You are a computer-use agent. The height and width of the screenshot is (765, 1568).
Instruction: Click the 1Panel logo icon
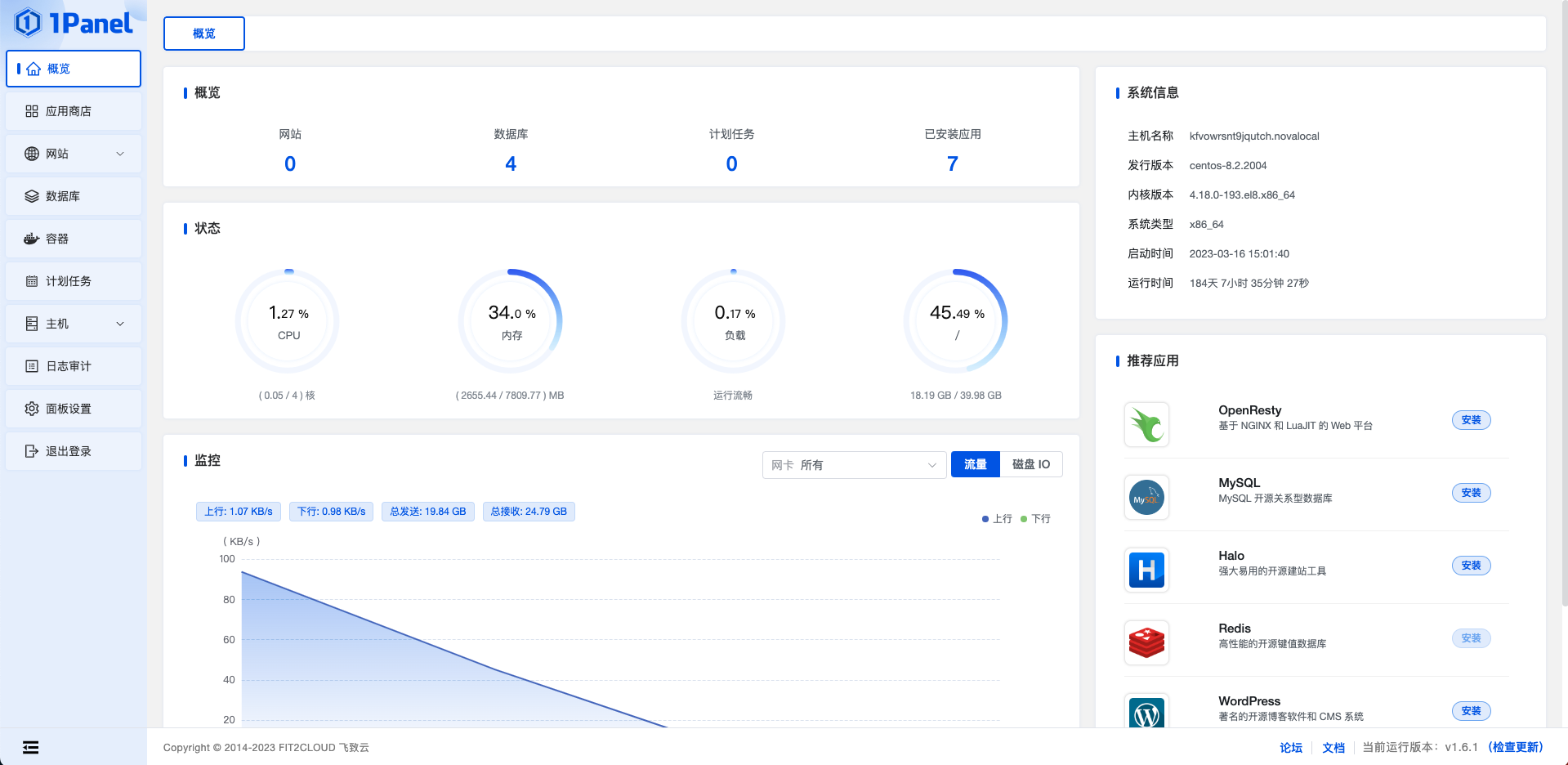(x=29, y=23)
